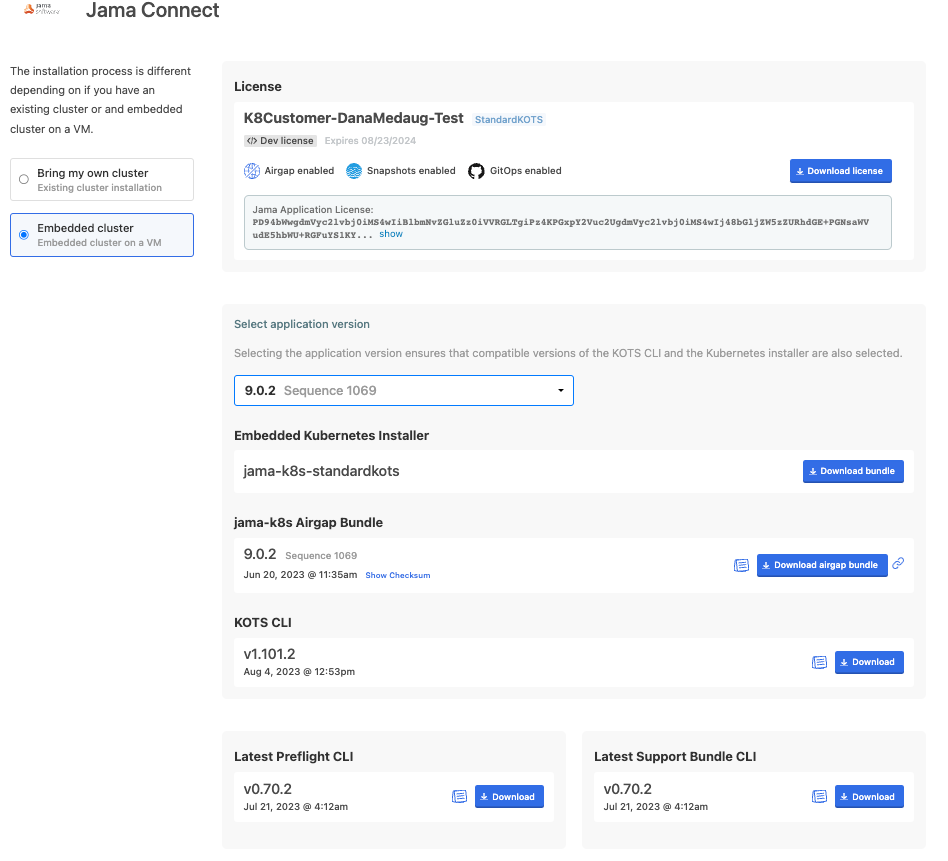948x861 pixels.
Task: Open release notes icon for KOTS CLI v1.101.2
Action: tap(819, 662)
